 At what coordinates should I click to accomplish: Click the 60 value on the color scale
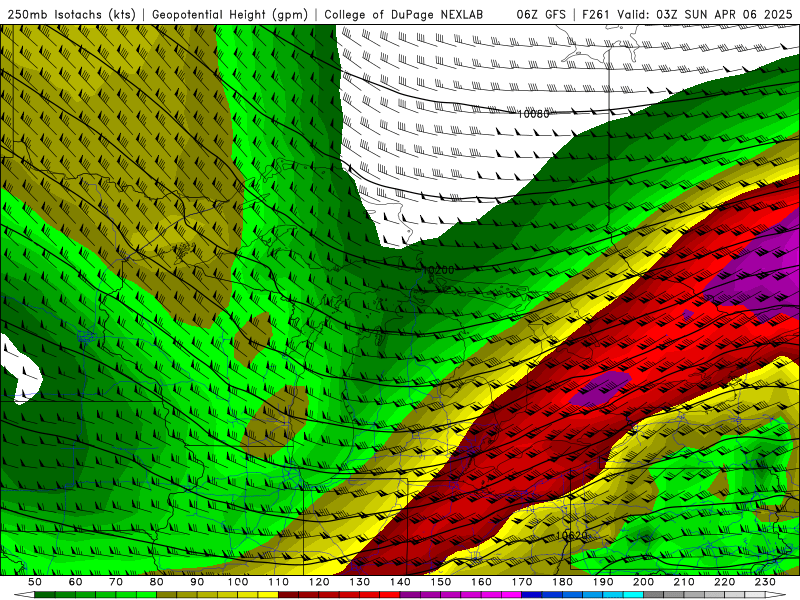point(76,582)
